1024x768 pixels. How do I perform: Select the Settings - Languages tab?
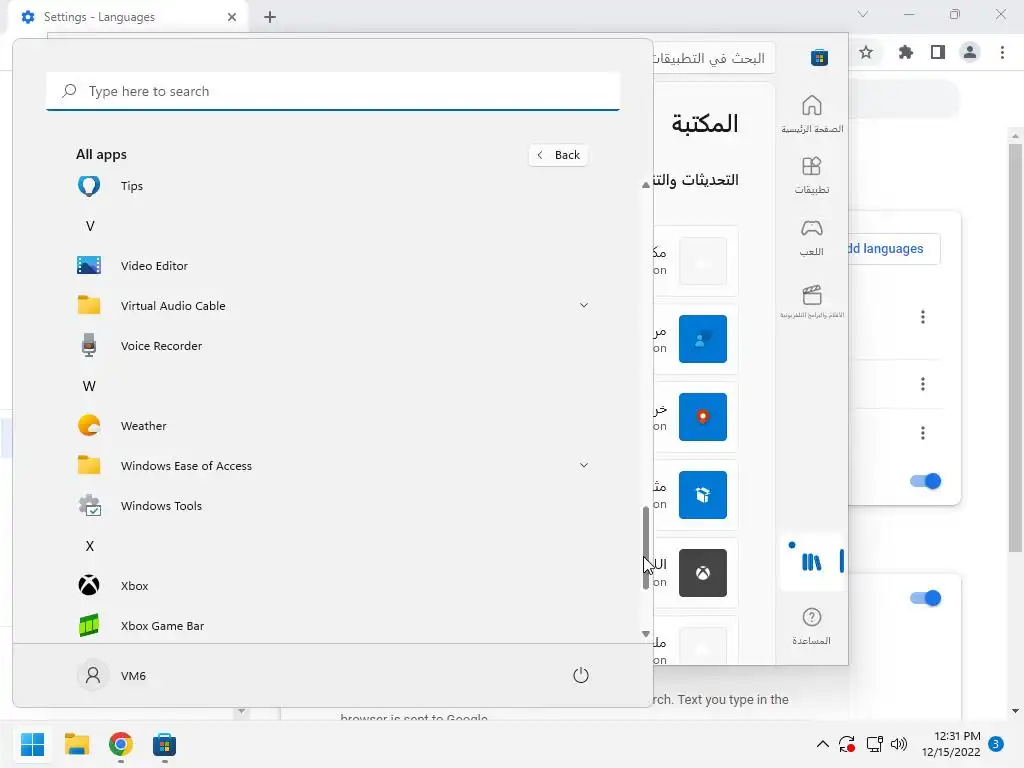[127, 17]
